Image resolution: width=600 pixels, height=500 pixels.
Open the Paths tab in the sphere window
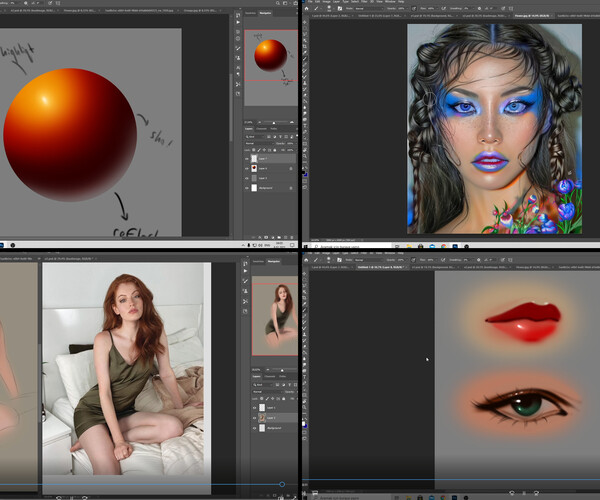pos(274,129)
